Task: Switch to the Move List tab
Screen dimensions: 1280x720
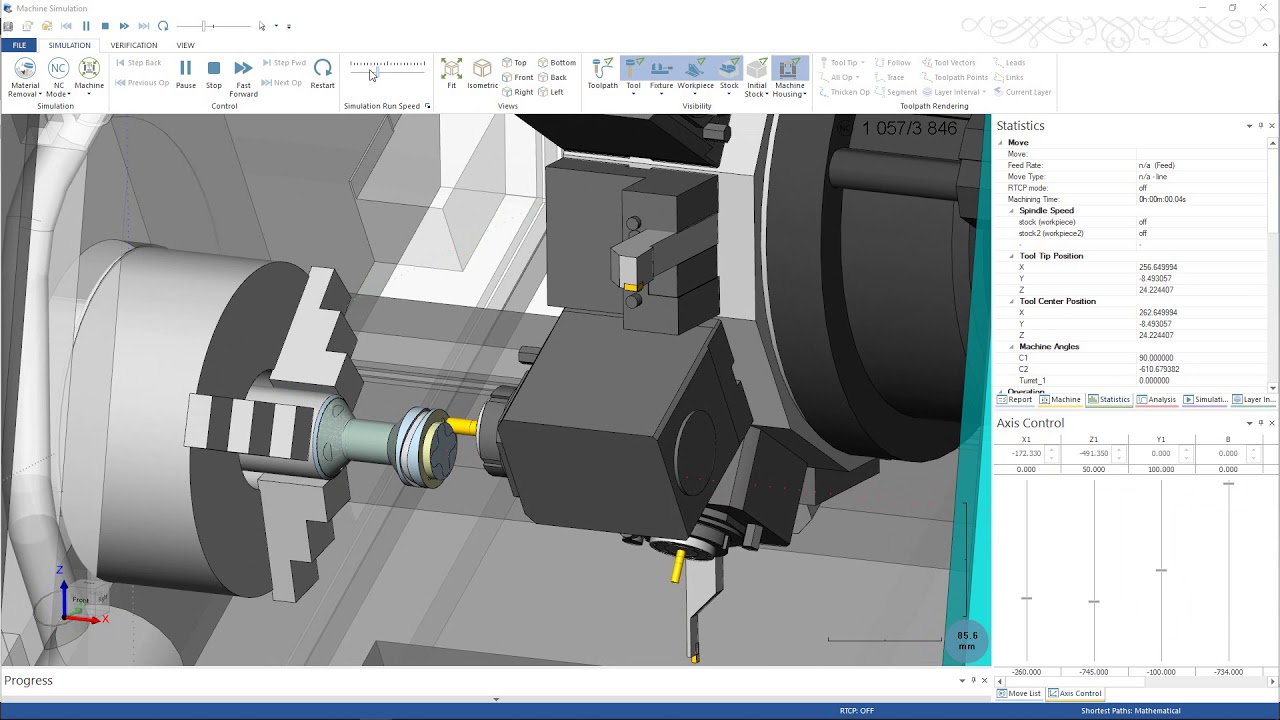Action: pos(1019,693)
